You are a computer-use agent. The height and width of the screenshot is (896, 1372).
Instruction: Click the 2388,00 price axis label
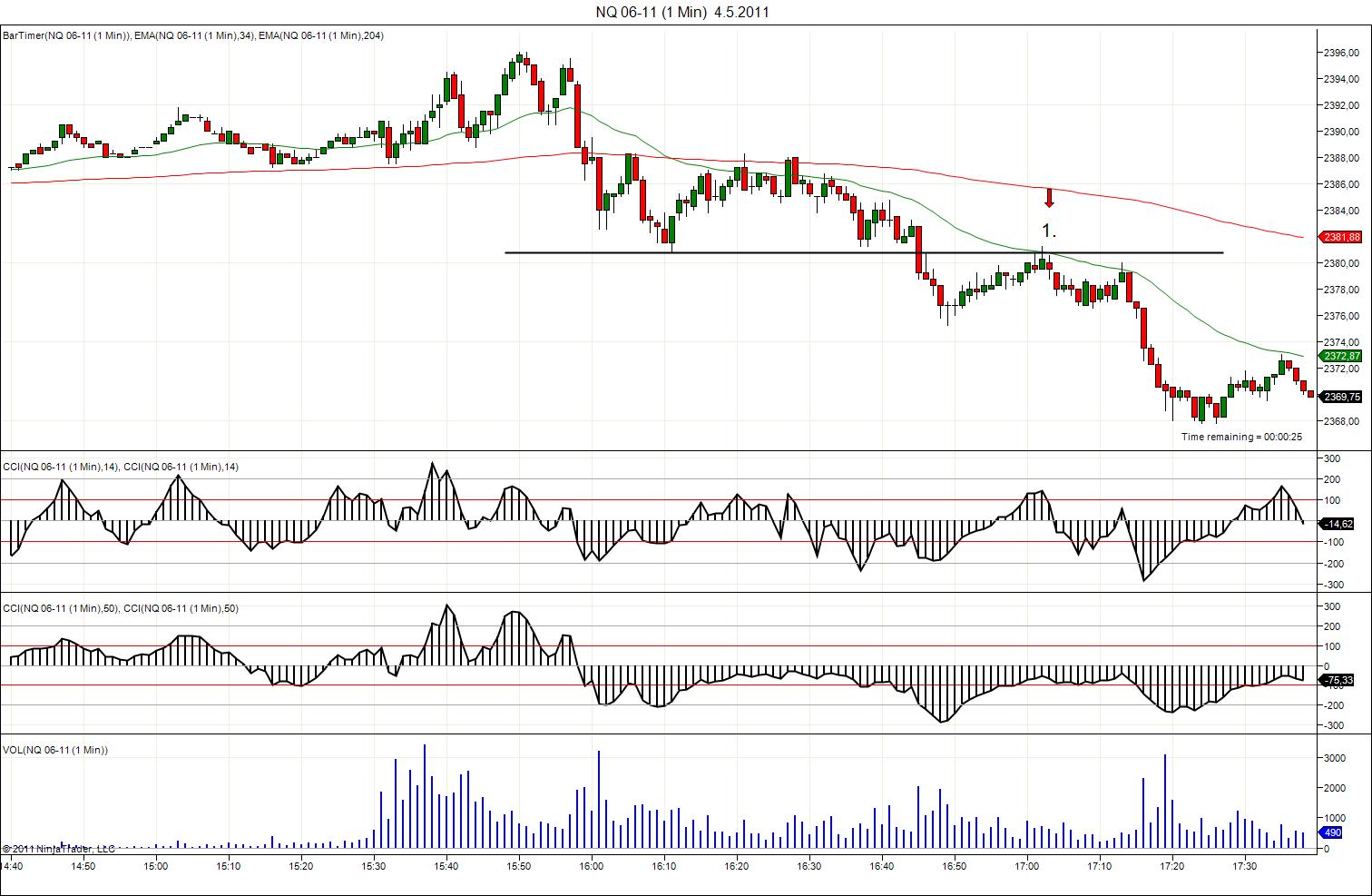[x=1342, y=158]
